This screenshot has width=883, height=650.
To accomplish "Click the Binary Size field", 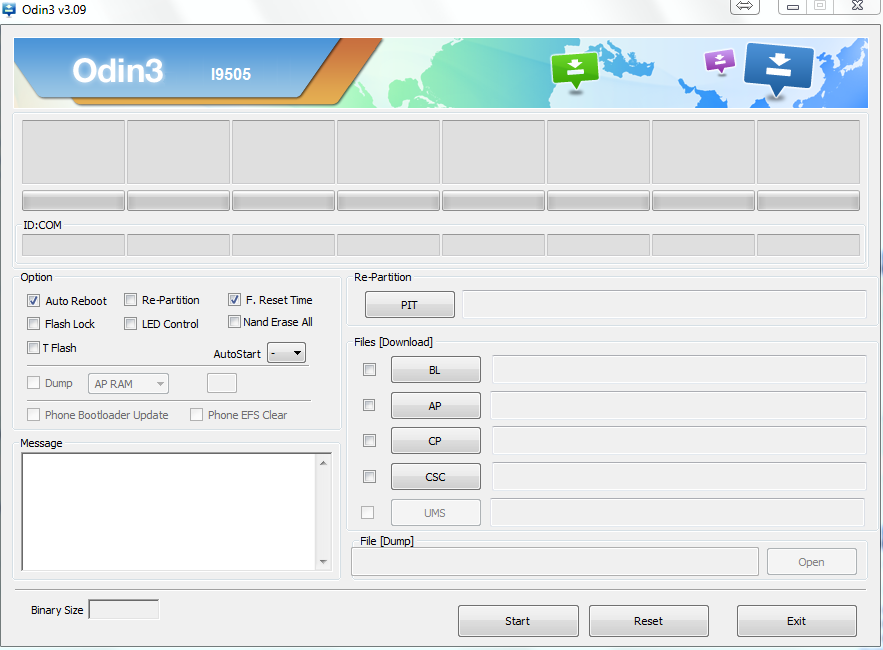I will point(124,609).
